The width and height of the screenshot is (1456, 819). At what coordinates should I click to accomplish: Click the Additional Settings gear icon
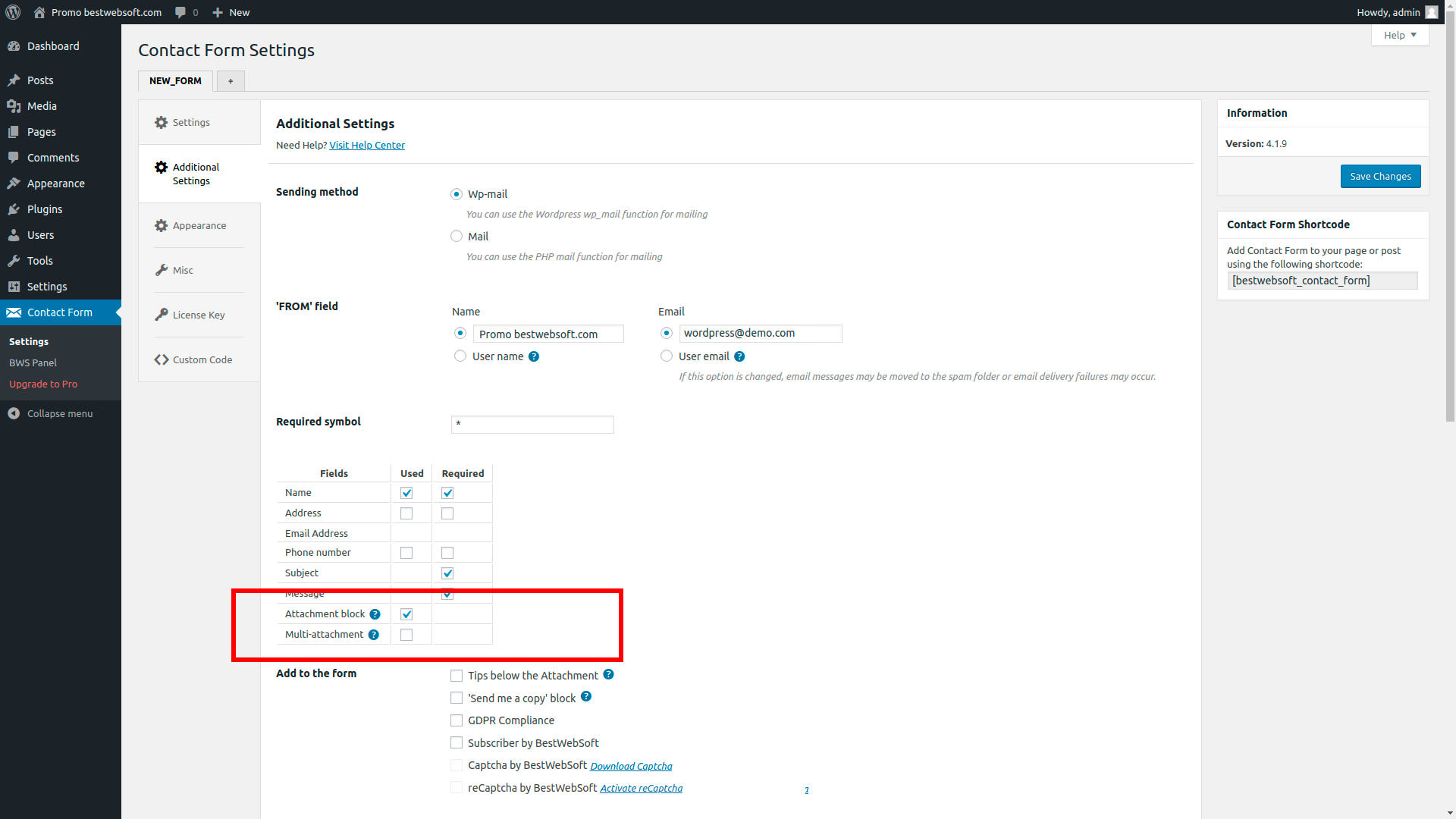click(x=160, y=167)
